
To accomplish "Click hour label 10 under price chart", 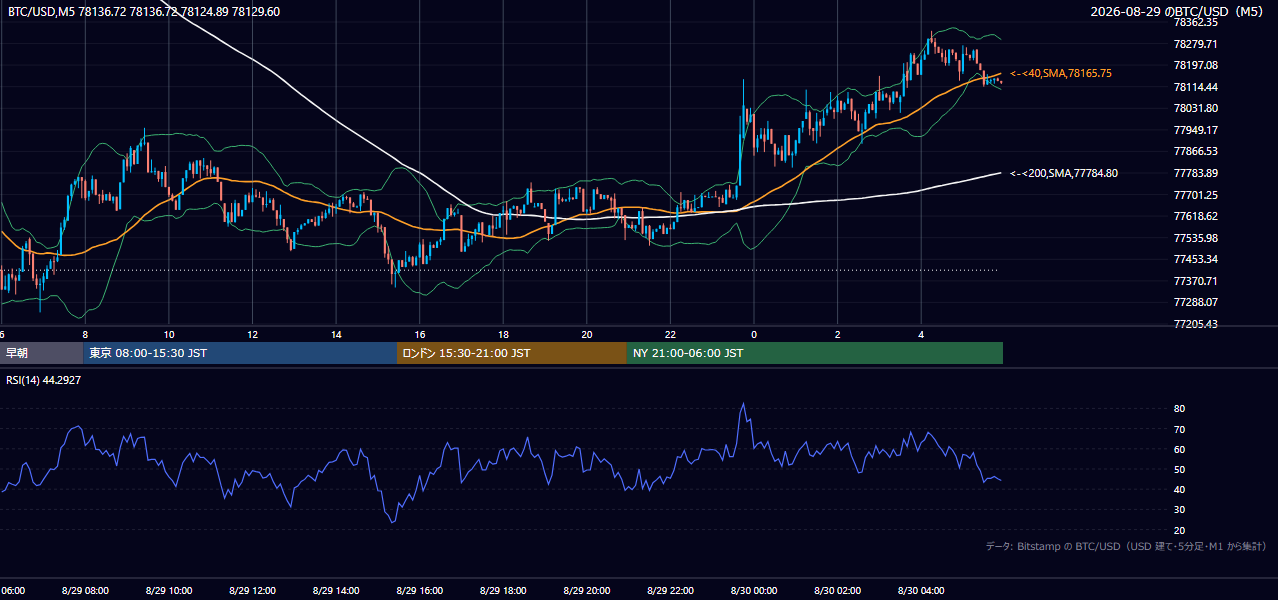I will [169, 334].
